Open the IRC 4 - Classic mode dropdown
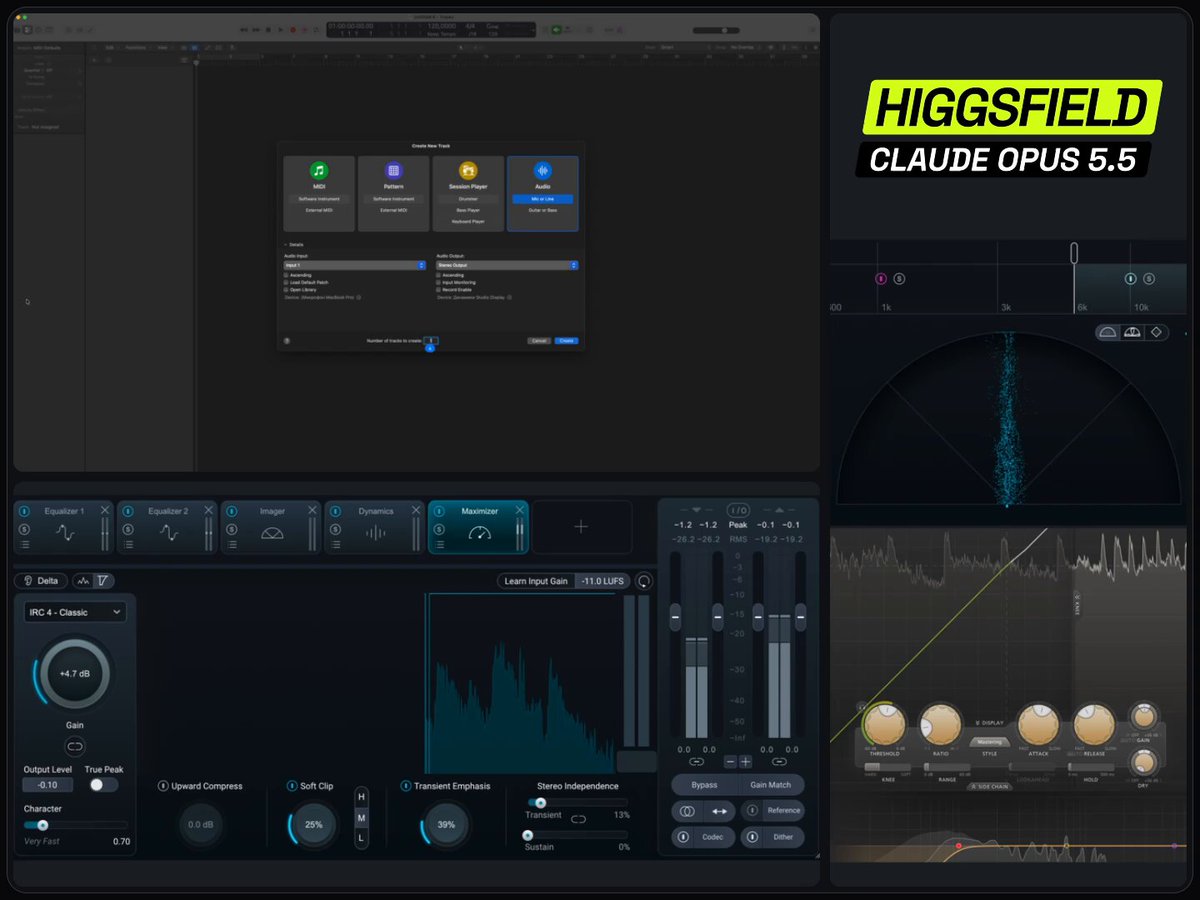The width and height of the screenshot is (1200, 900). click(x=75, y=611)
